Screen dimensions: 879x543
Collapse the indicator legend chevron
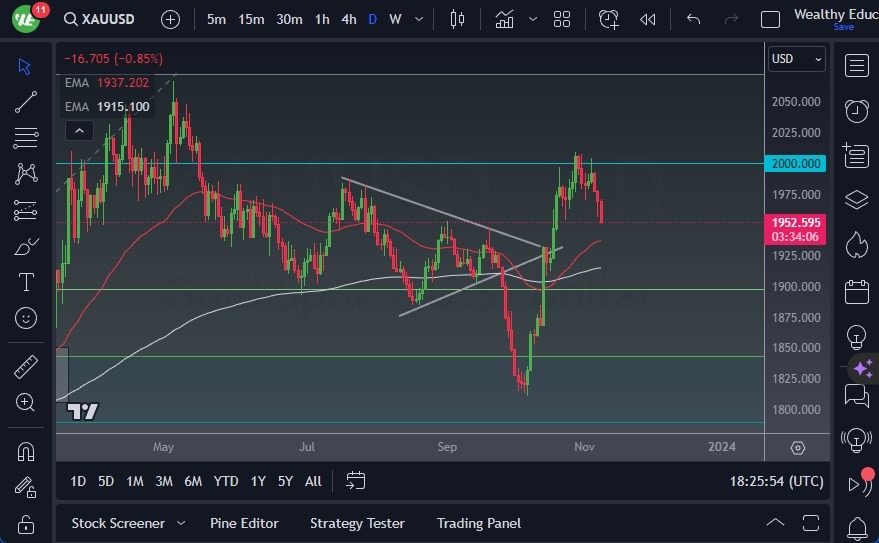(78, 130)
